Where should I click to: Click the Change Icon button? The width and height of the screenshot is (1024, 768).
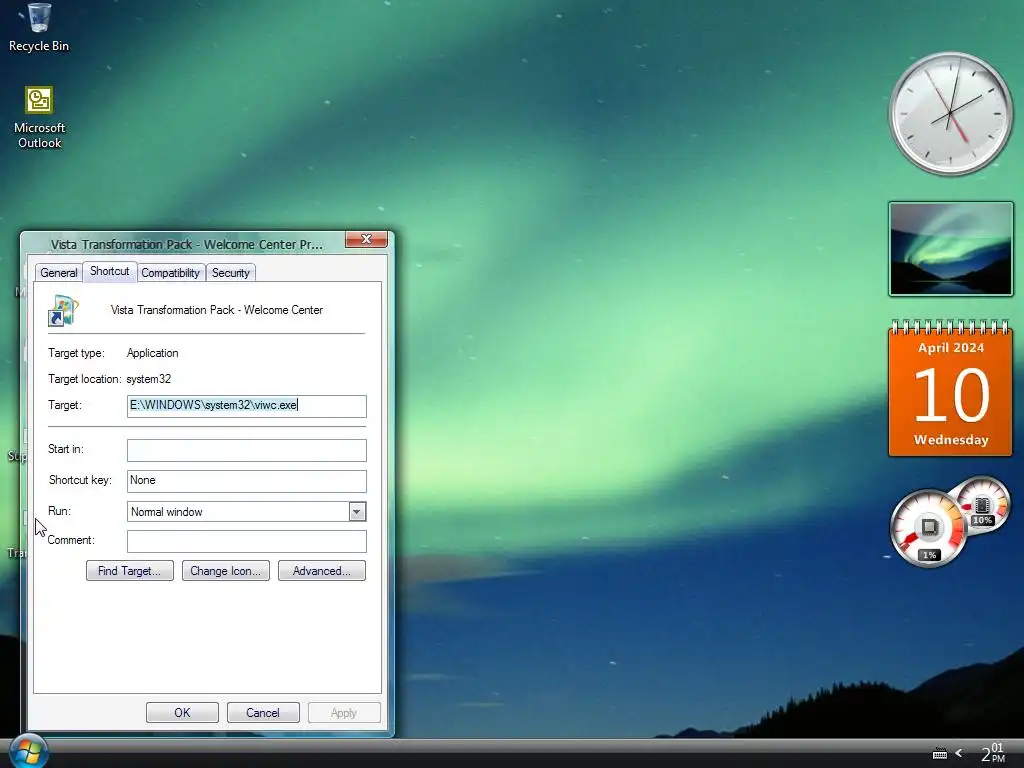225,571
